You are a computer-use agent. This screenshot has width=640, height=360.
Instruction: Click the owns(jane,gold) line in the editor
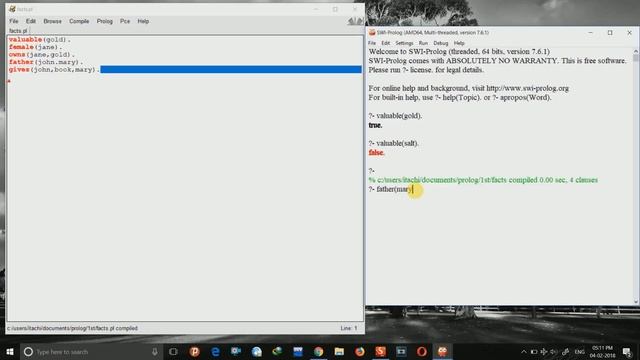pyautogui.click(x=42, y=54)
